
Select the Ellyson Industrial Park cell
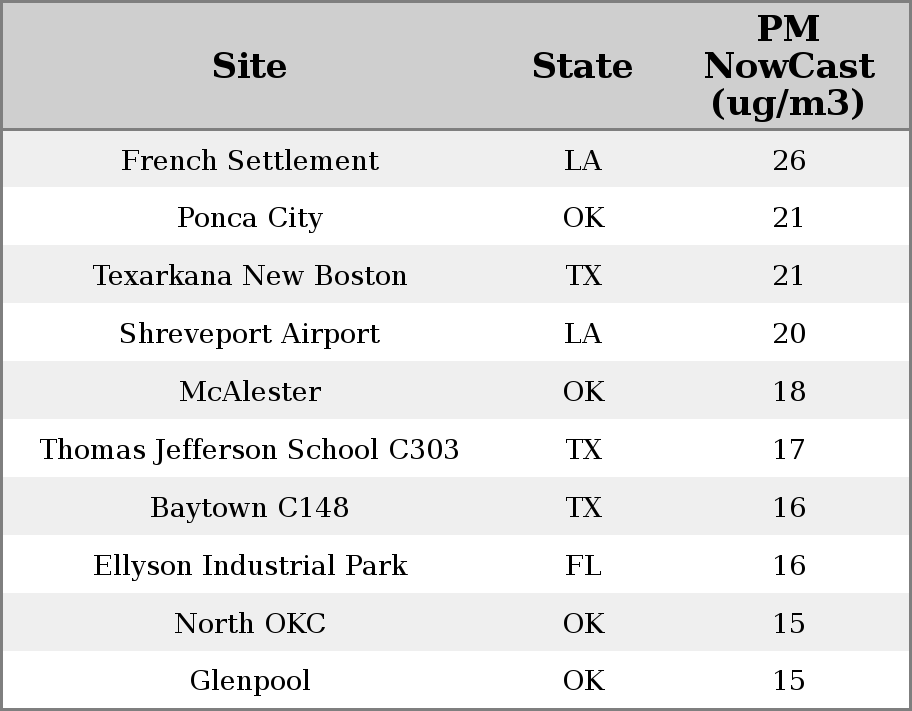pos(249,566)
